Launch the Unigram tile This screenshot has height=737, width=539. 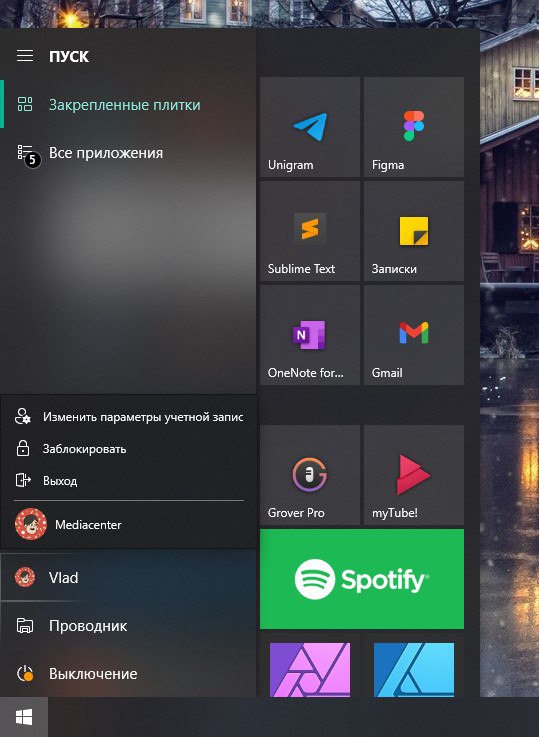[310, 127]
